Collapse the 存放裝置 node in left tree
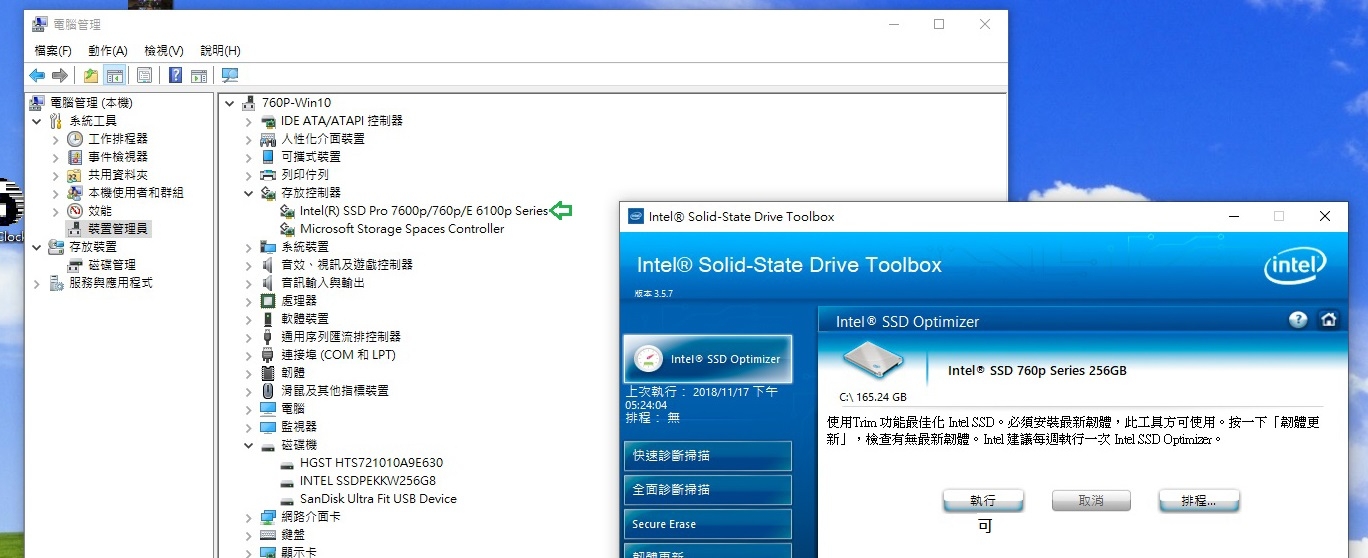Viewport: 1368px width, 558px height. click(x=38, y=247)
